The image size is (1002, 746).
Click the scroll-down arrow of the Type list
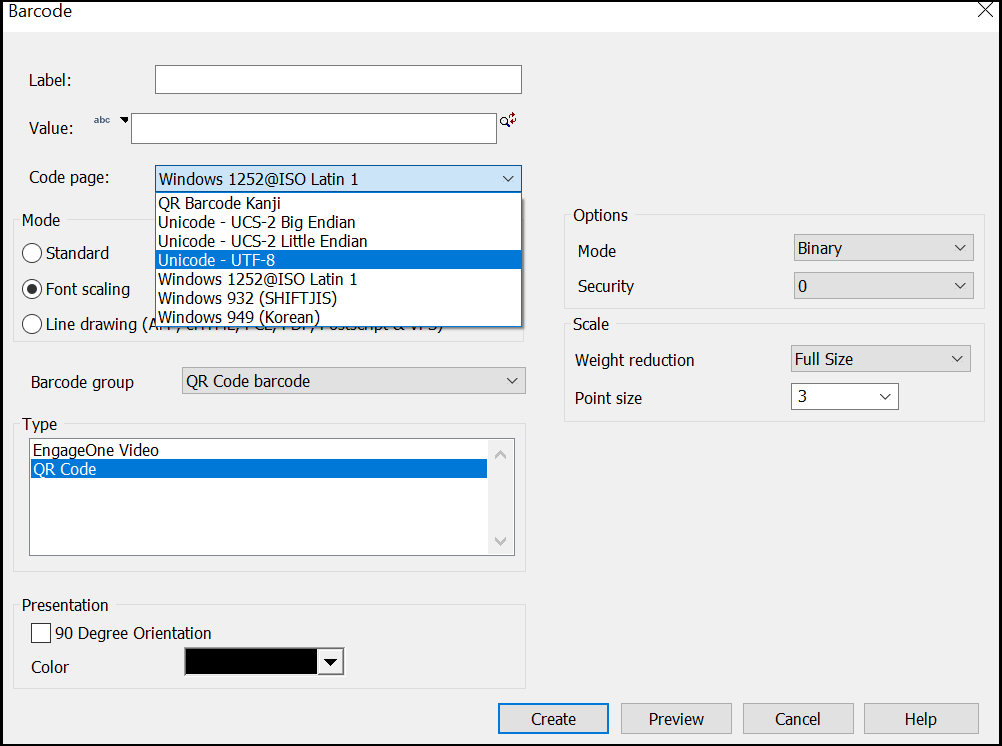point(500,541)
